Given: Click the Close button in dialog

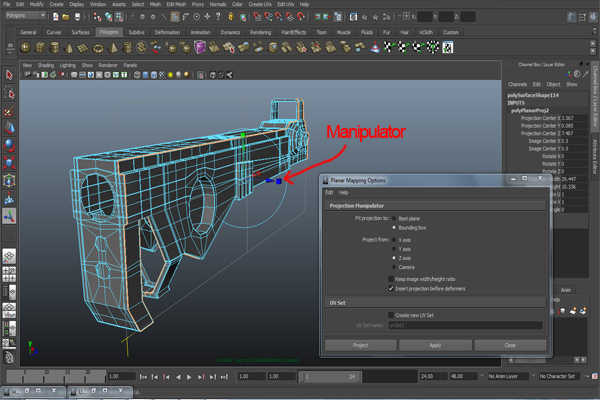Looking at the screenshot, I should pyautogui.click(x=510, y=345).
